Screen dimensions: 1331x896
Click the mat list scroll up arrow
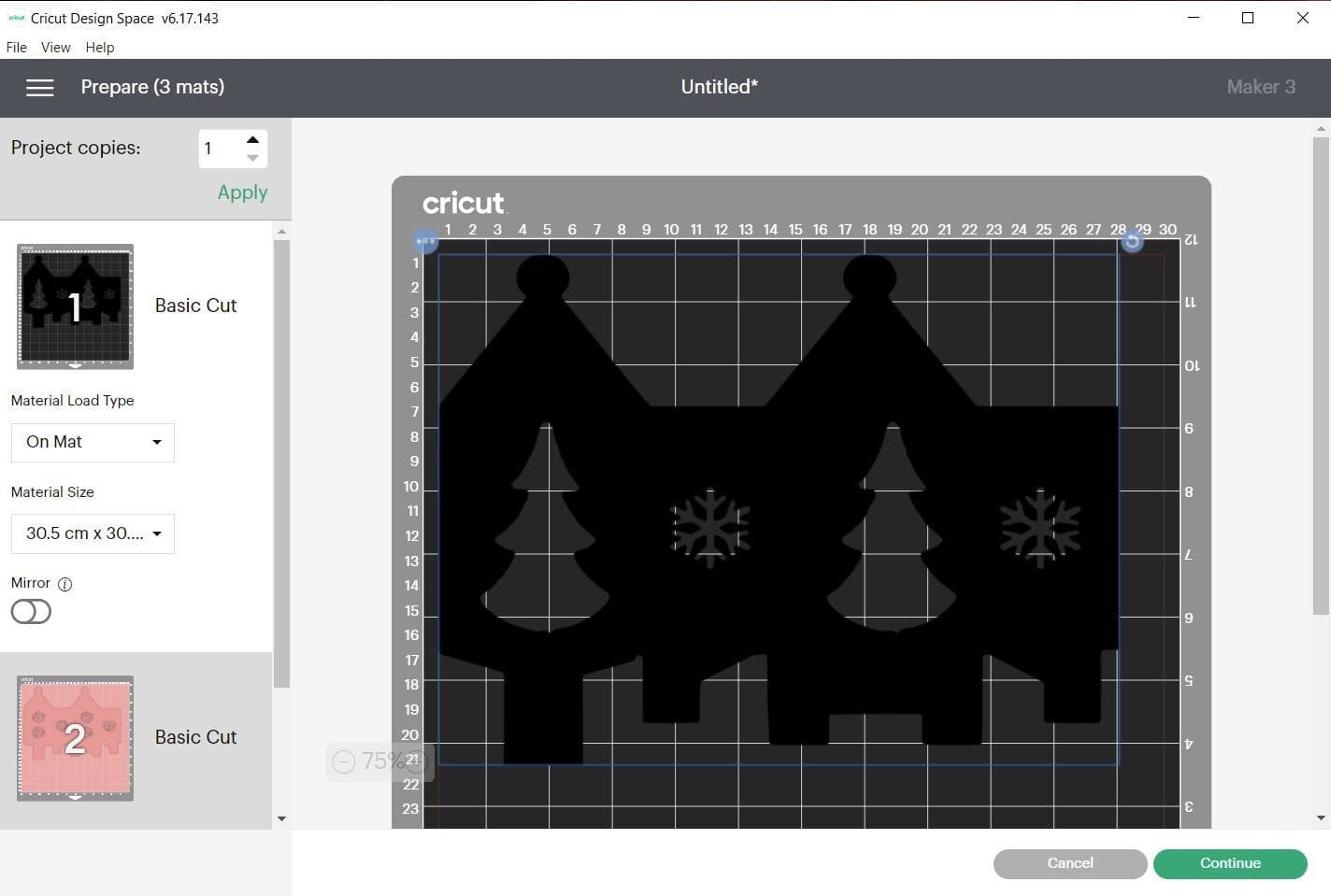281,231
